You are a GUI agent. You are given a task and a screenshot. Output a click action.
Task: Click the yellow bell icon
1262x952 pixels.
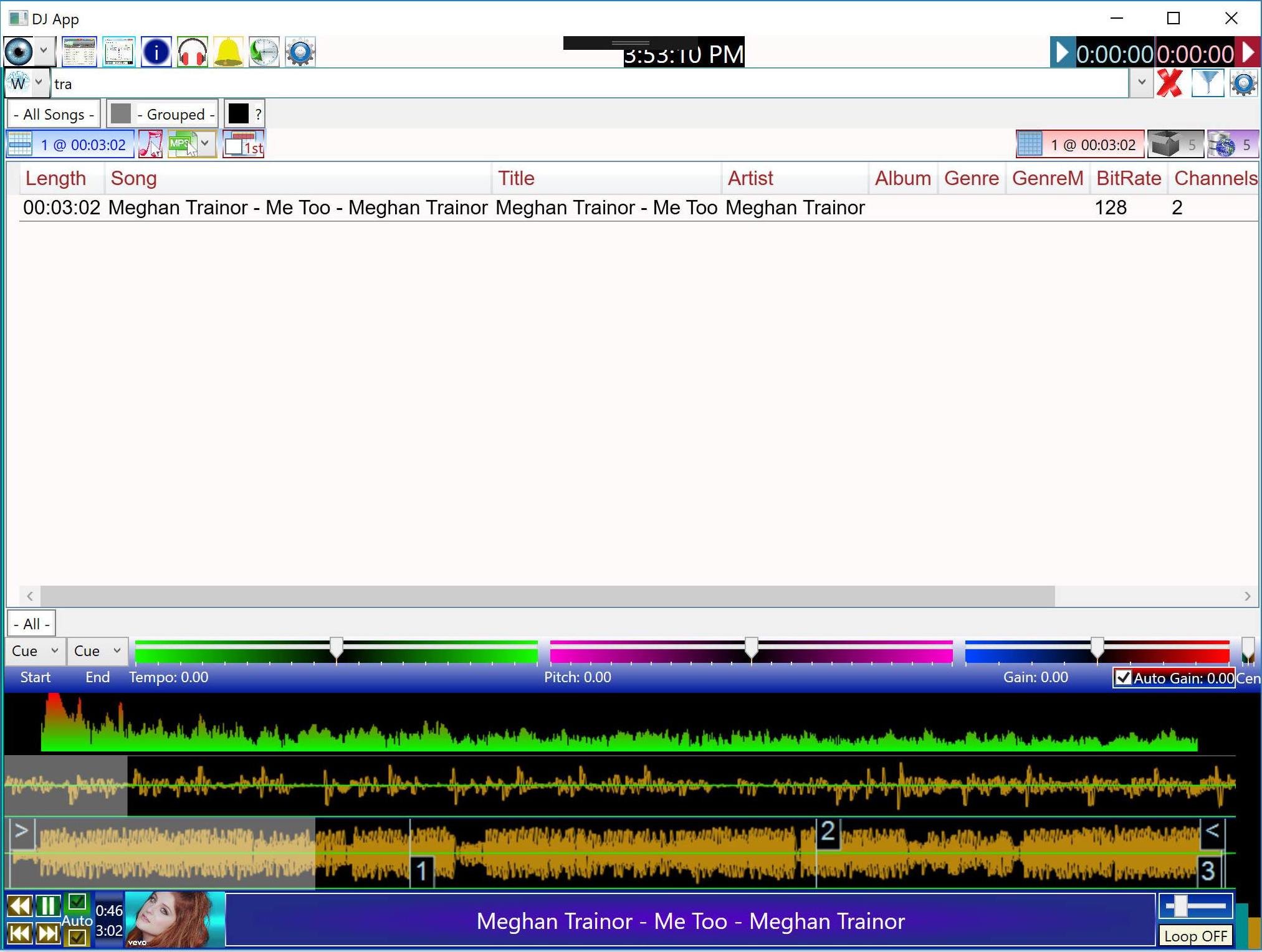point(228,52)
